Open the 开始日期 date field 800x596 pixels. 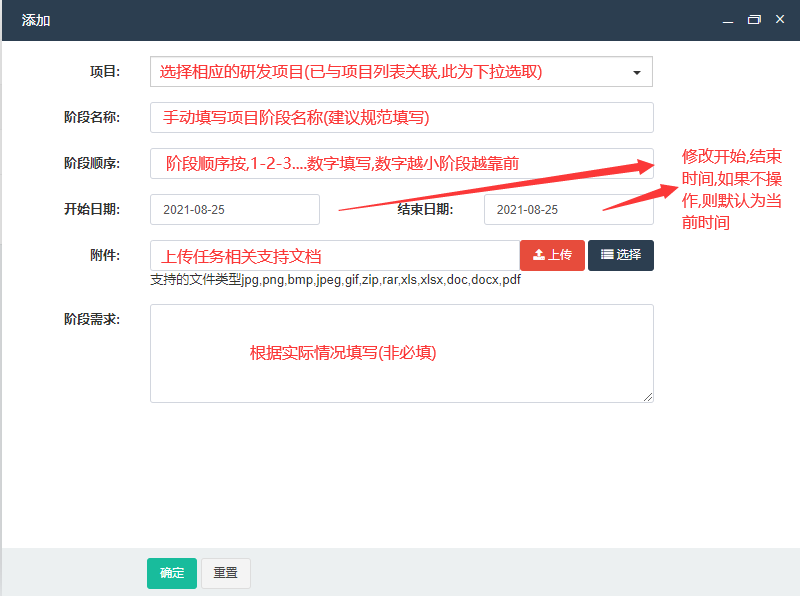pyautogui.click(x=235, y=210)
